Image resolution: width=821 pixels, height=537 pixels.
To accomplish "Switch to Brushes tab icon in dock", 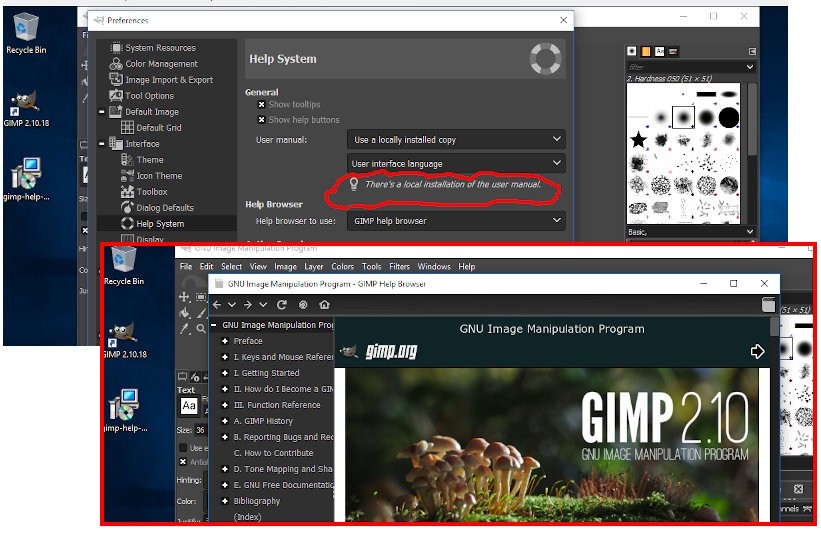I will (632, 51).
